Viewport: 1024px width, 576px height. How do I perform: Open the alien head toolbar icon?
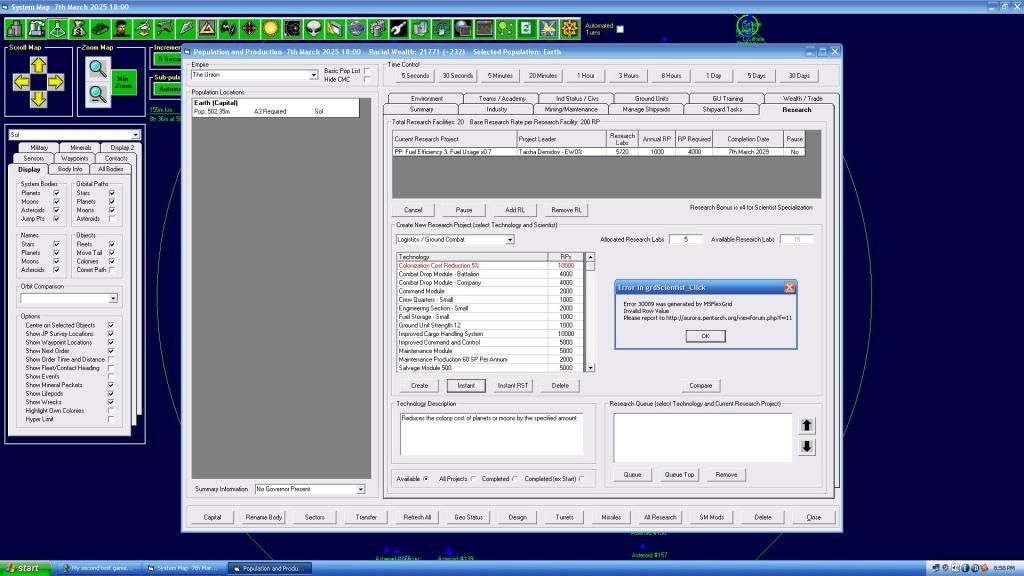[313, 29]
